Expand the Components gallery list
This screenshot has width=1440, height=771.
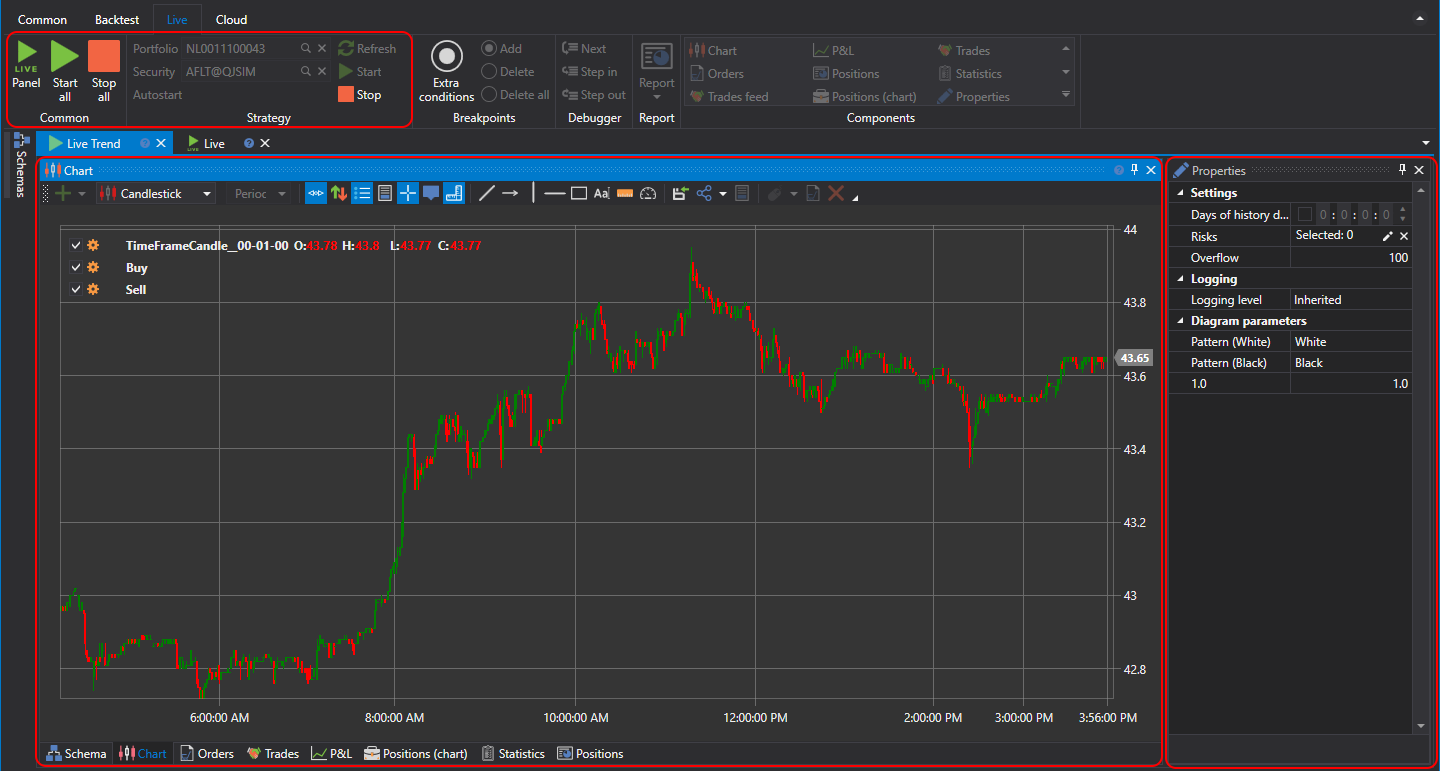click(x=1066, y=95)
